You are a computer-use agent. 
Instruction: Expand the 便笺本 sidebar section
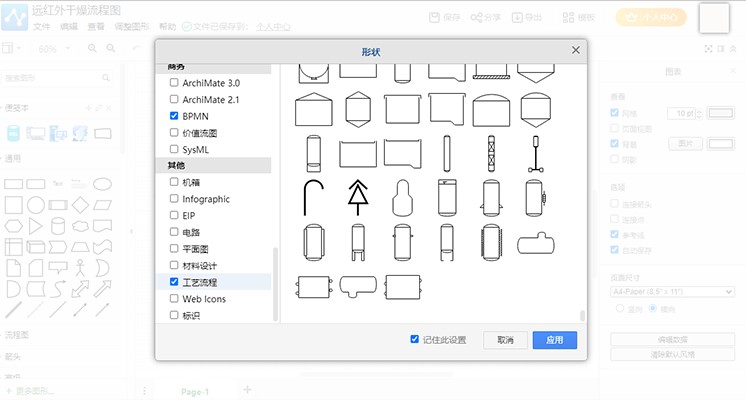point(17,108)
